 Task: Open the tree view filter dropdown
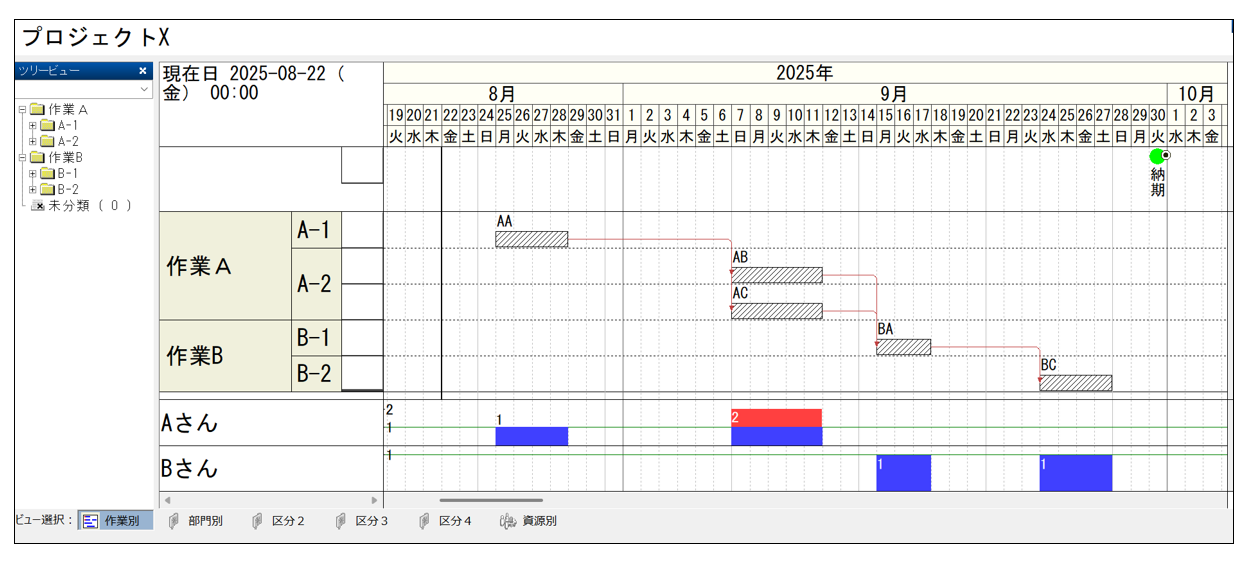click(144, 89)
